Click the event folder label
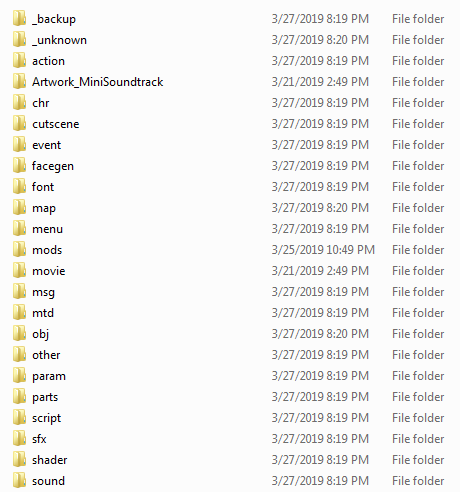The image size is (460, 492). click(x=46, y=145)
